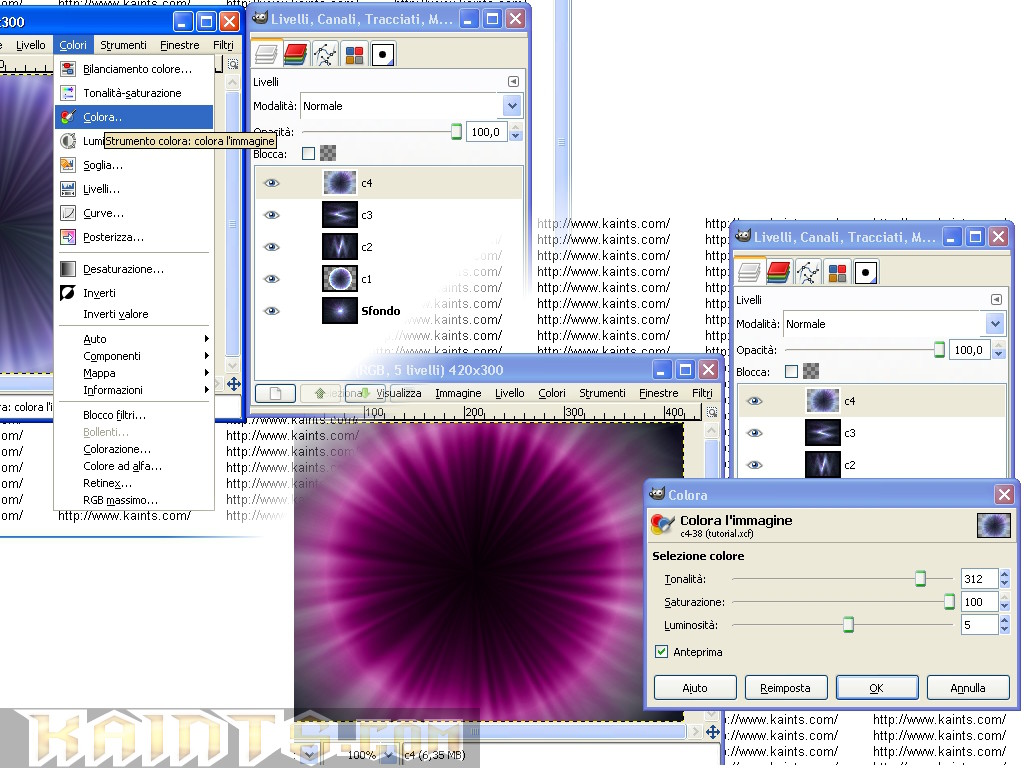Open Bilanciamento colore from the Colori menu

click(x=134, y=69)
